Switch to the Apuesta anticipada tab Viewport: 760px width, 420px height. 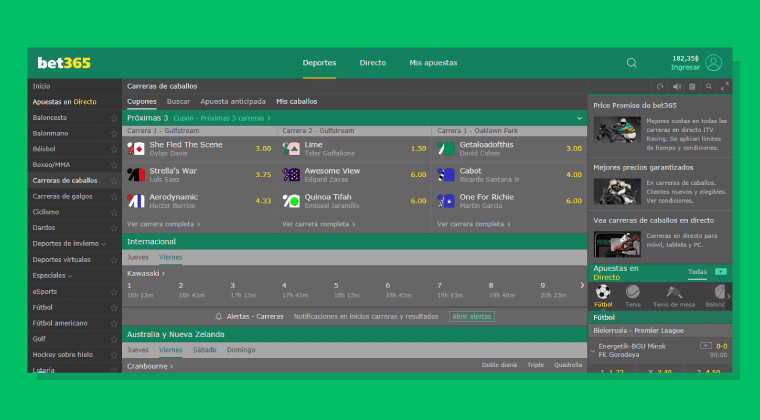click(232, 101)
